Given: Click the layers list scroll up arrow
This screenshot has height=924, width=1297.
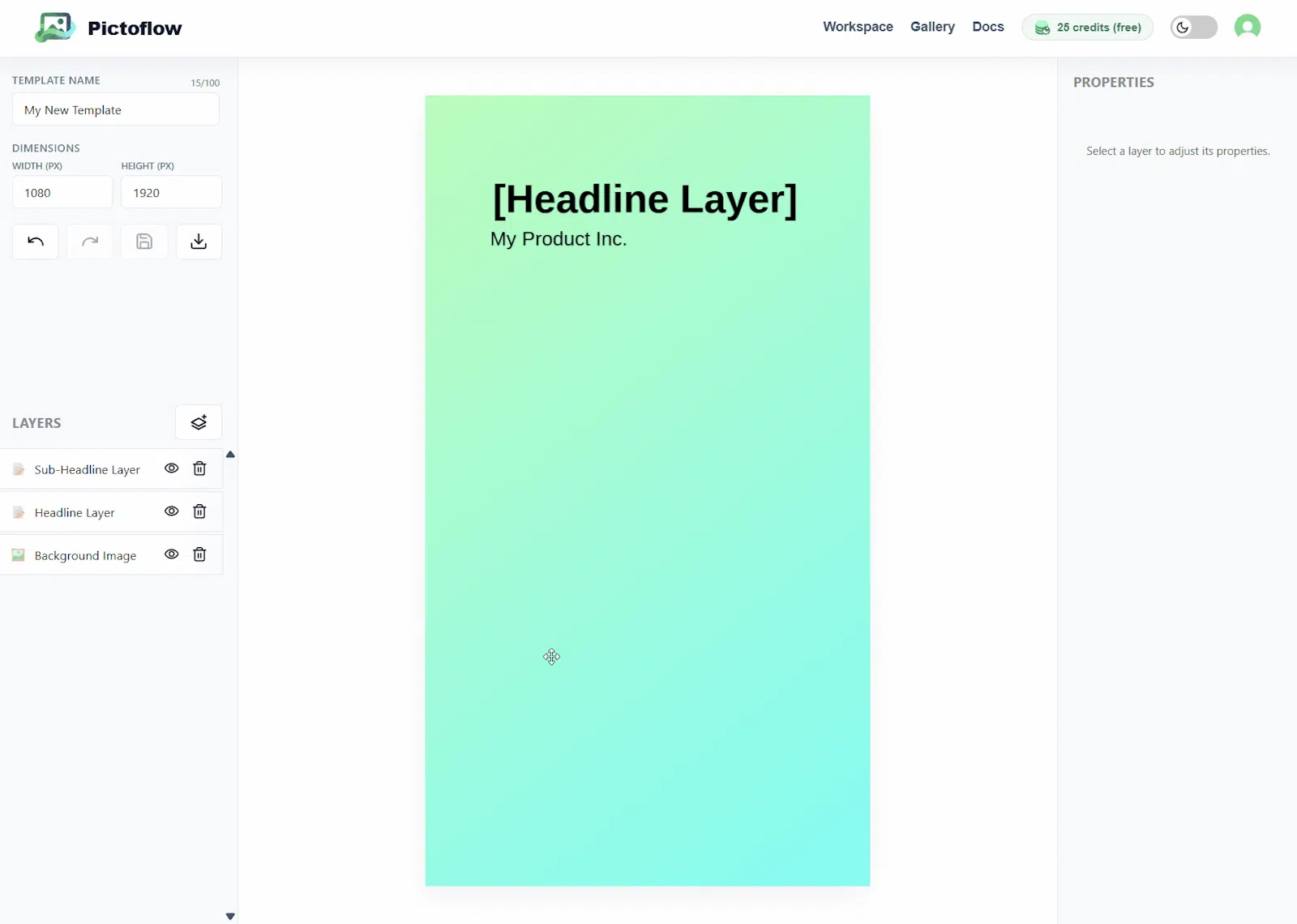Looking at the screenshot, I should coord(230,455).
